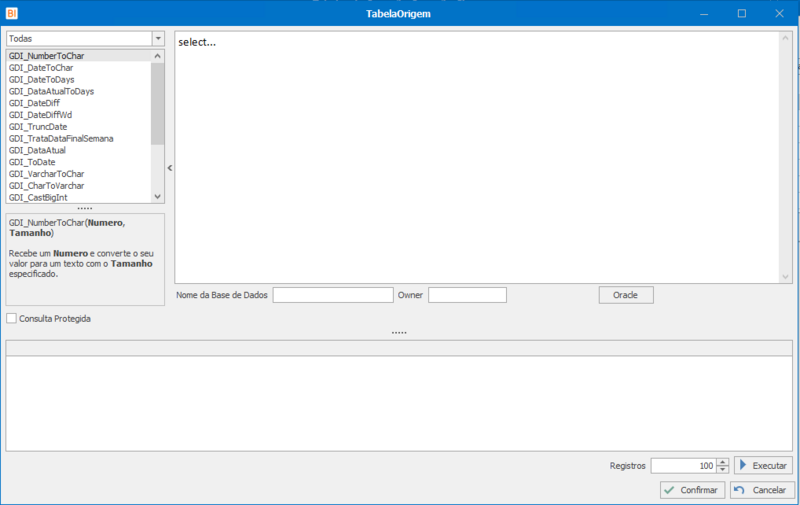Click the SQL editor scroll up arrow
The height and width of the screenshot is (505, 800).
(785, 39)
